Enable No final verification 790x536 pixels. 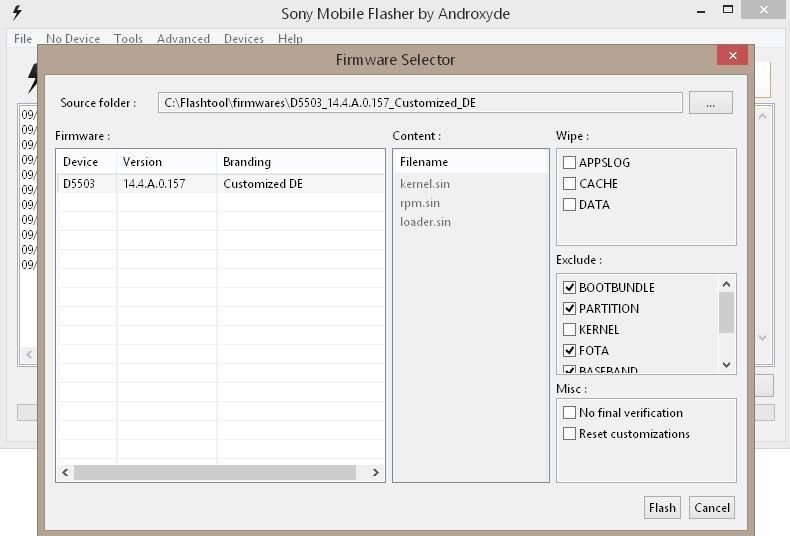click(x=569, y=413)
